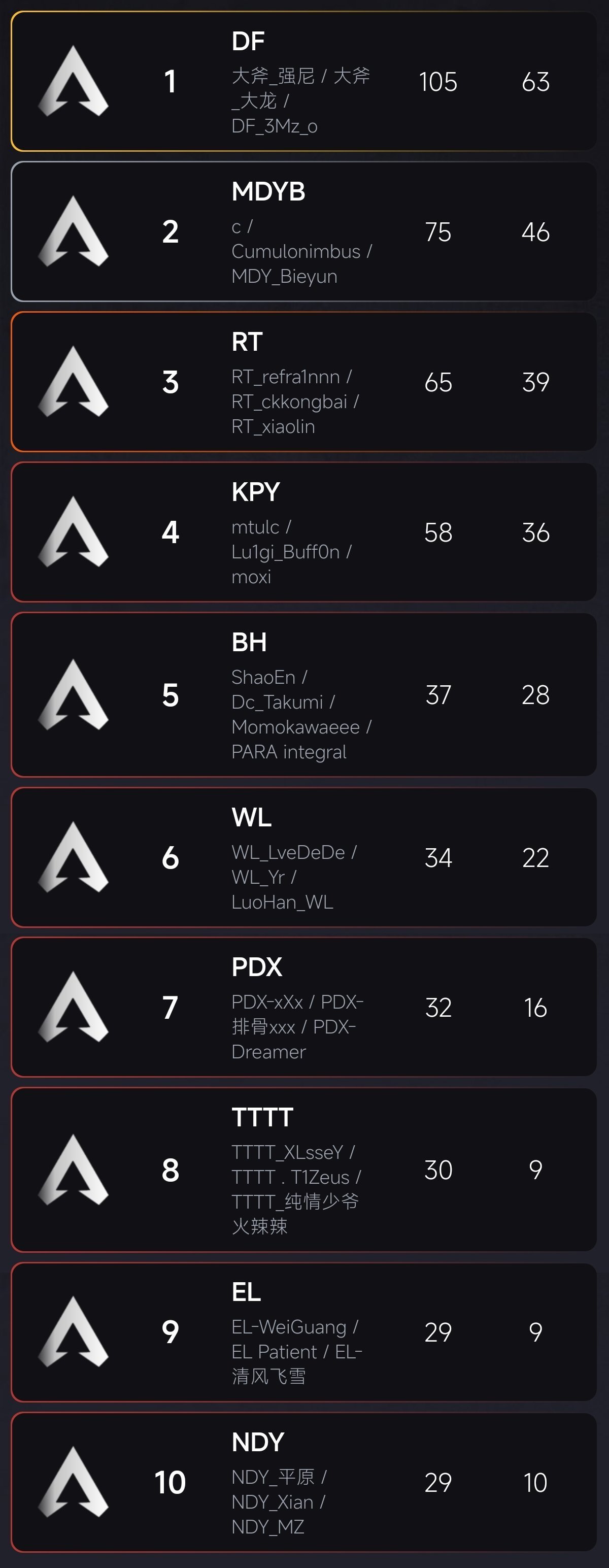This screenshot has height=1568, width=609.
Task: Click the rank number 8 for TTTT
Action: click(x=171, y=1170)
